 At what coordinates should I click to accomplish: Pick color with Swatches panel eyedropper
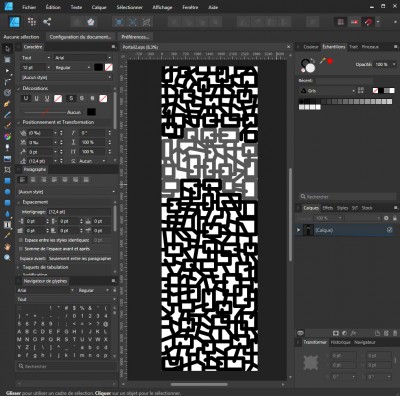323,61
